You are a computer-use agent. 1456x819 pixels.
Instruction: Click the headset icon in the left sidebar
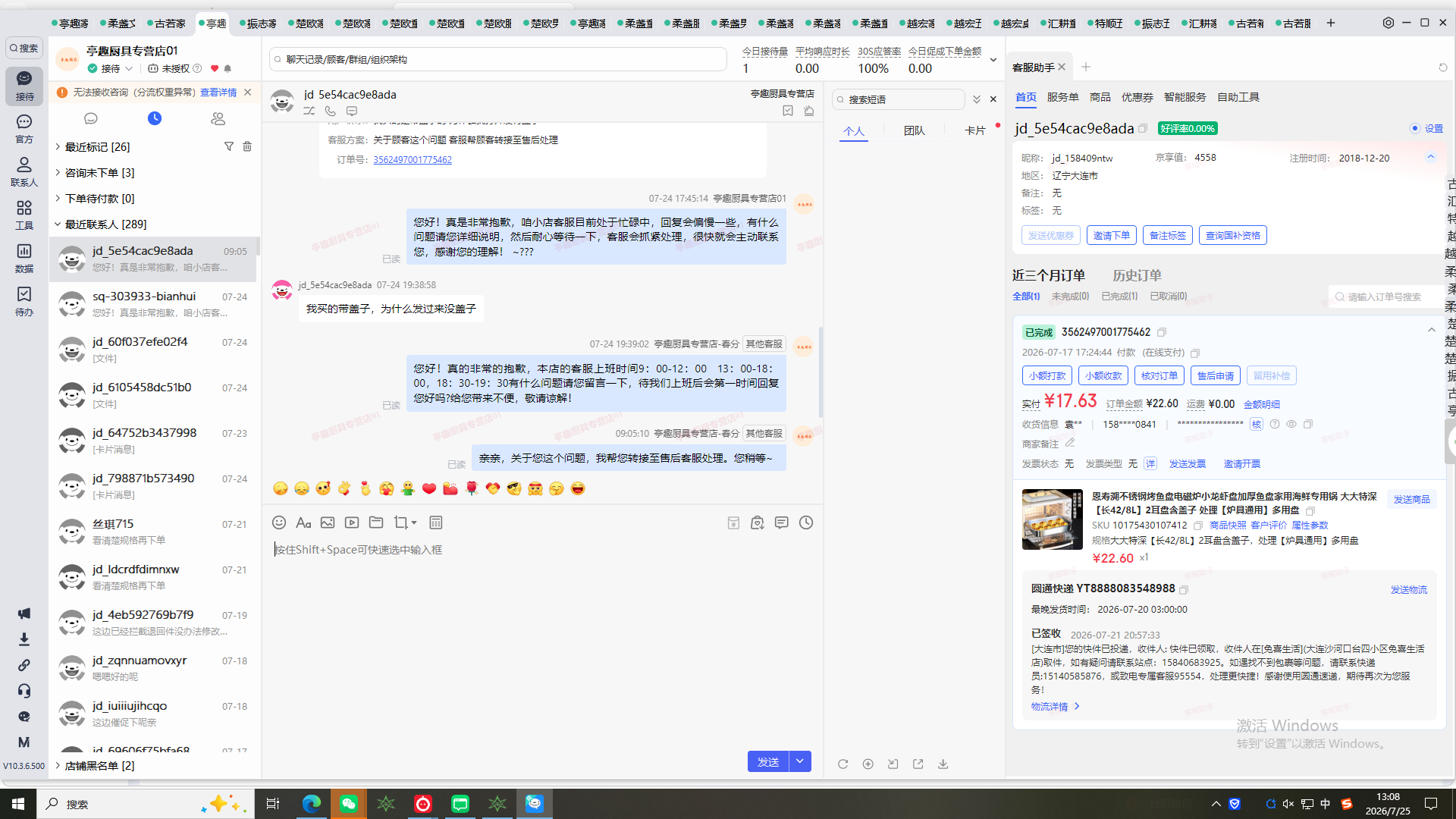click(x=24, y=691)
